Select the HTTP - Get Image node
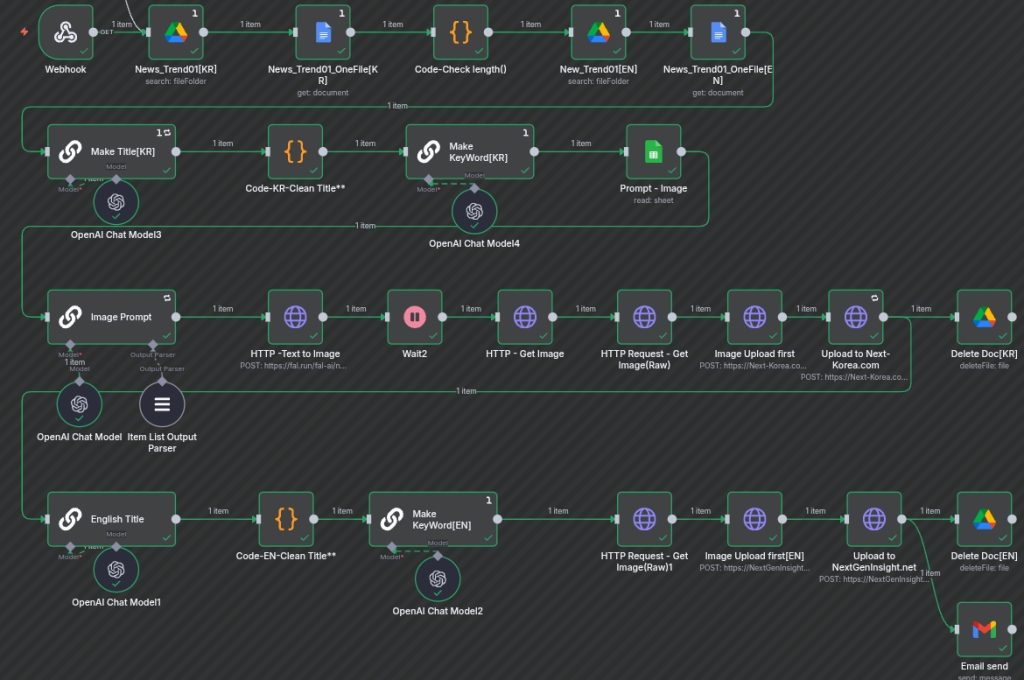 tap(525, 317)
